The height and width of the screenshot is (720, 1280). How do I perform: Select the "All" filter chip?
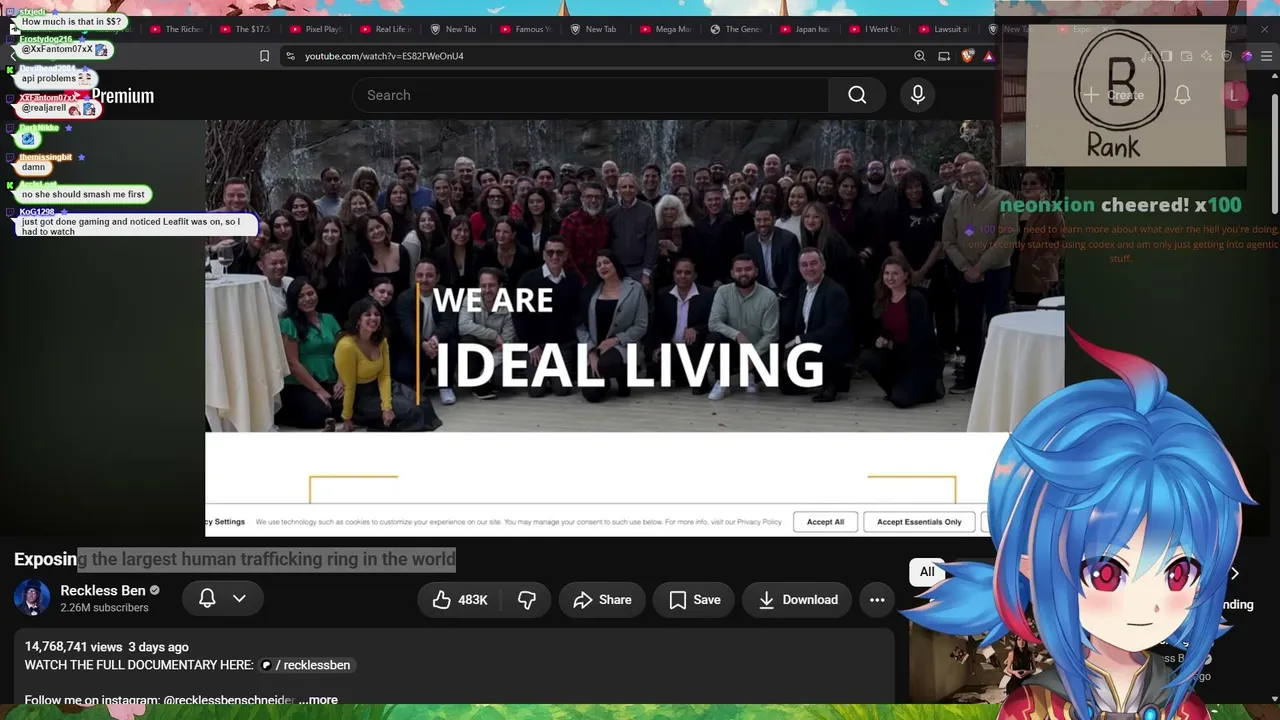click(927, 572)
